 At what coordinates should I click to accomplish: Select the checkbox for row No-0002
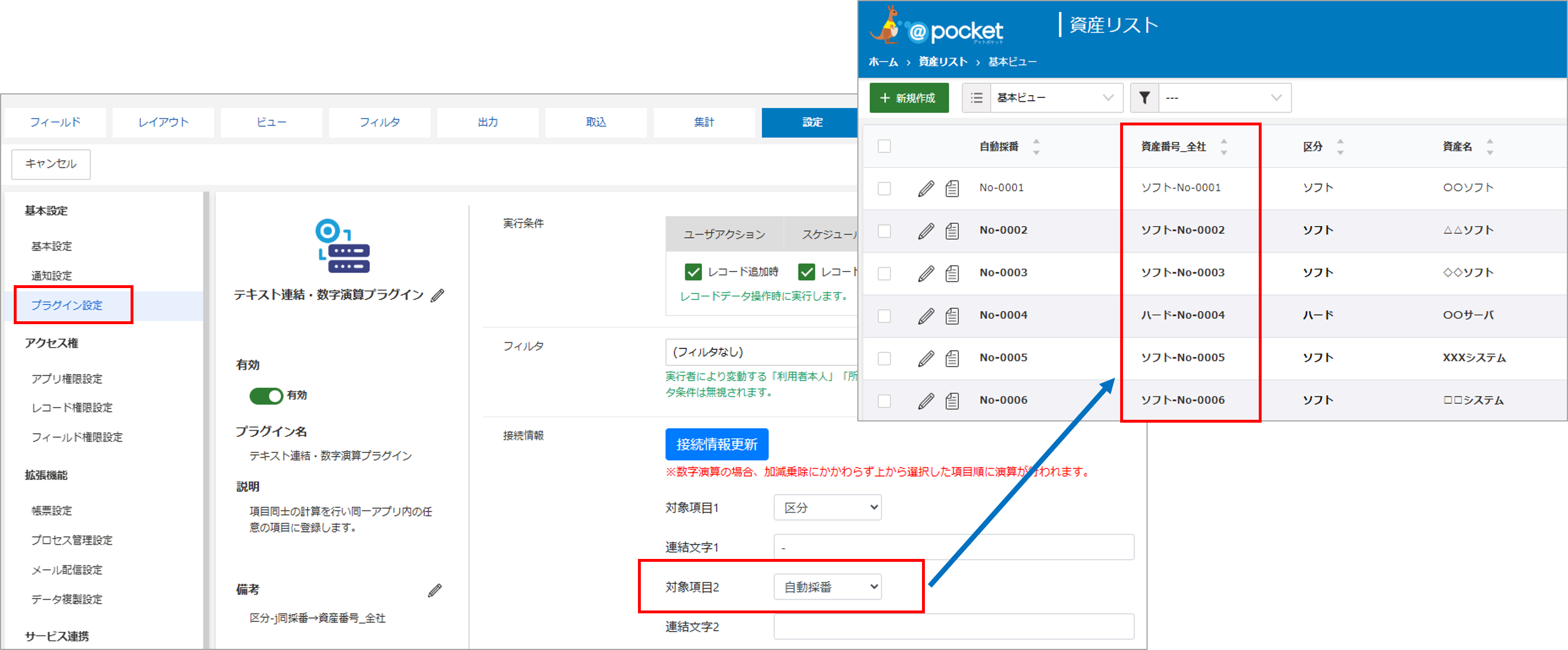click(x=884, y=231)
